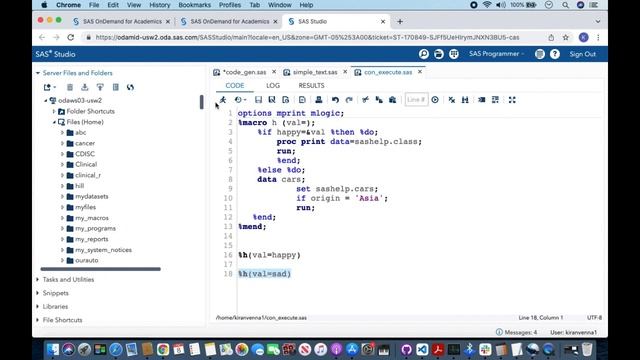Run the SAS code with running-man icon

click(x=223, y=100)
